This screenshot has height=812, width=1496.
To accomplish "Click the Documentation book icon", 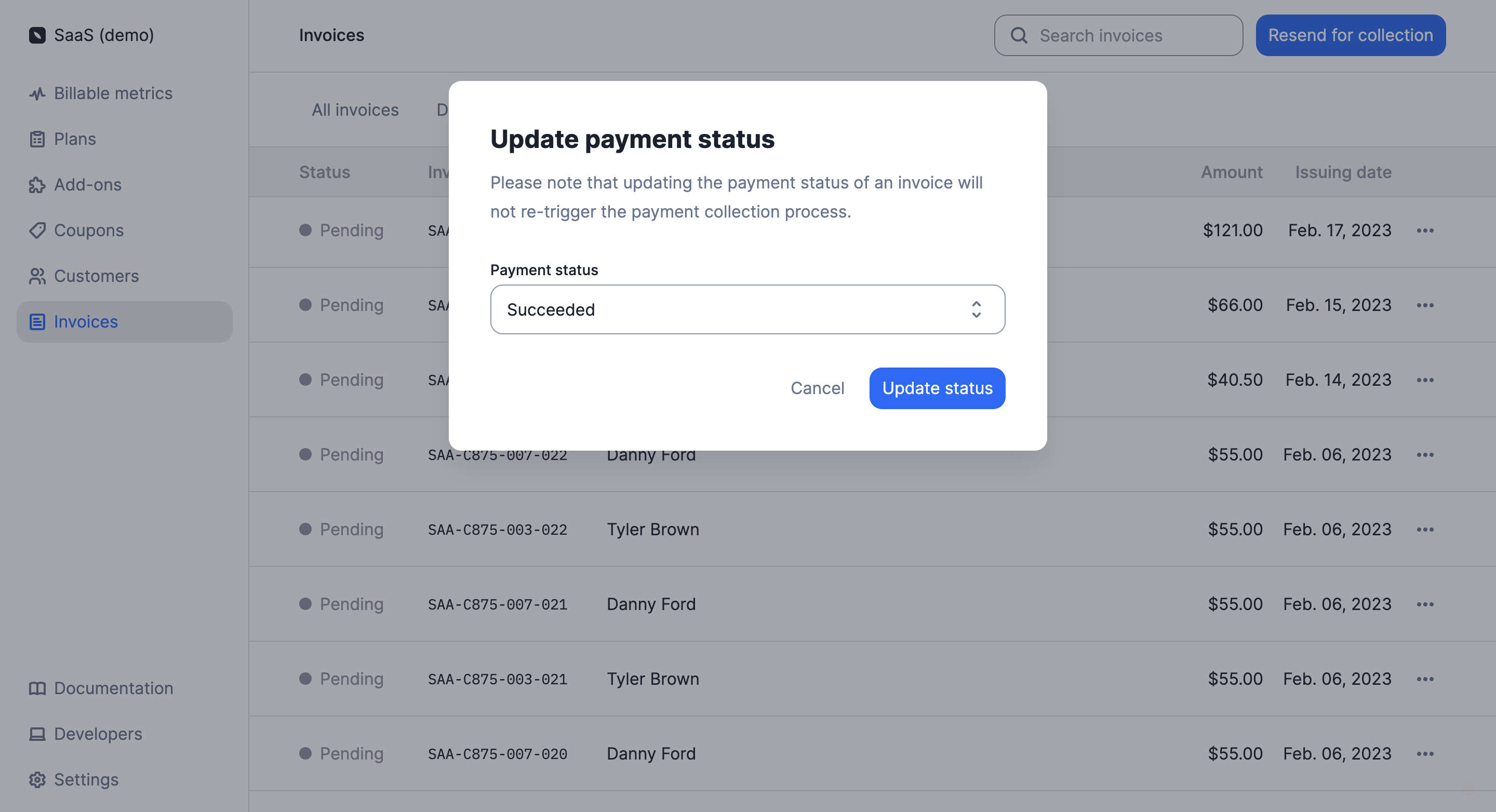I will (37, 688).
